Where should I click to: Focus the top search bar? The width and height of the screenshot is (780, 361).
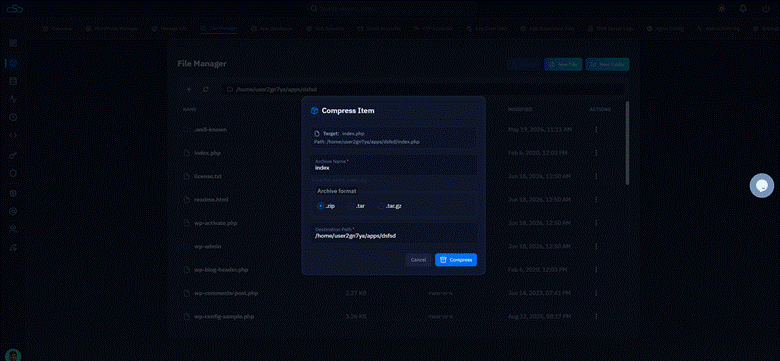pos(392,8)
